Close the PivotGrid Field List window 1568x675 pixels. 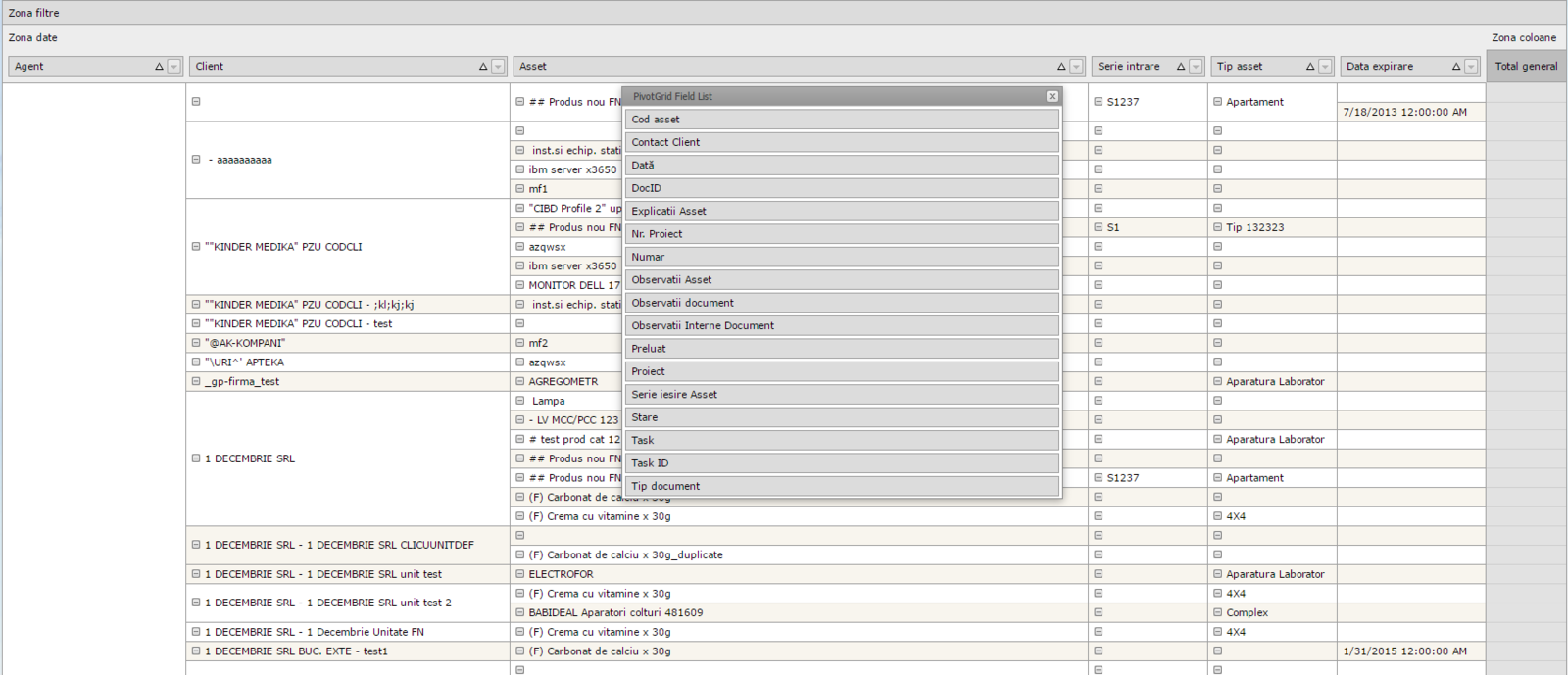[1052, 96]
